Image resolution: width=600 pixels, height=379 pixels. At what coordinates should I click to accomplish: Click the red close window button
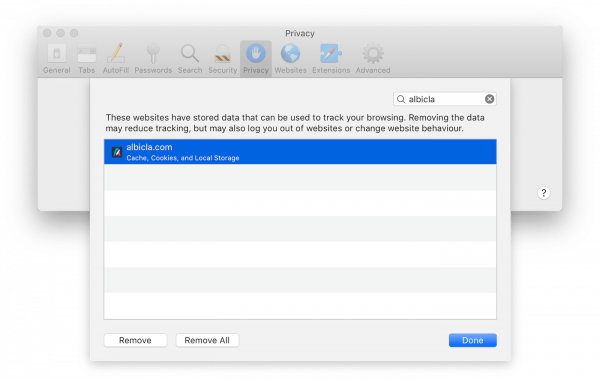(x=47, y=33)
